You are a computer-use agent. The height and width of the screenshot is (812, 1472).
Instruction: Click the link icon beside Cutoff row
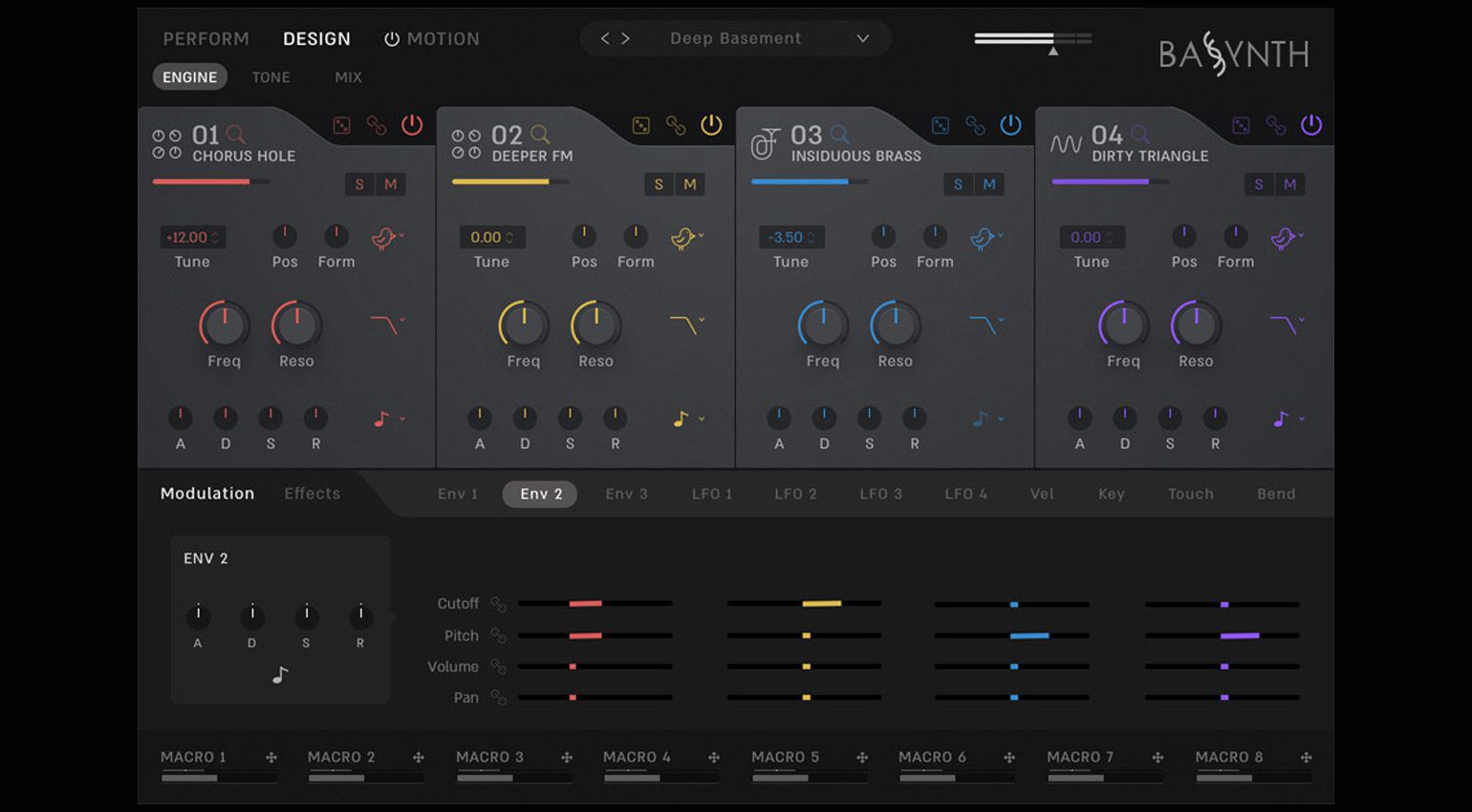point(498,604)
